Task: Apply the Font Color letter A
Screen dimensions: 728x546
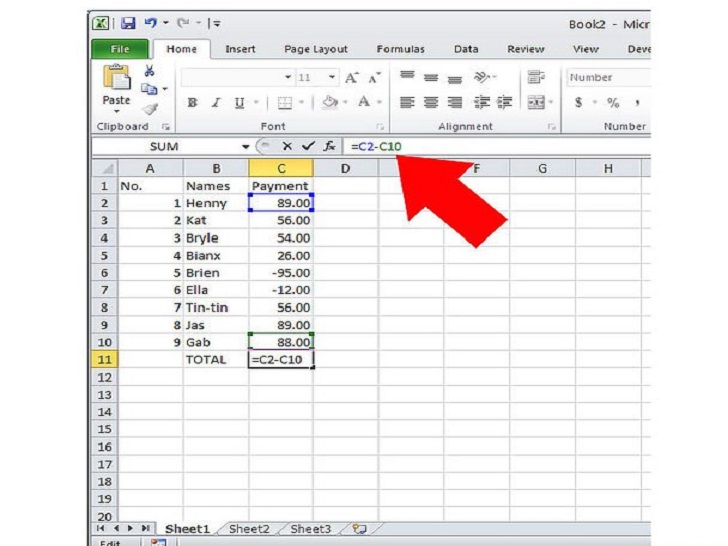Action: pos(364,101)
